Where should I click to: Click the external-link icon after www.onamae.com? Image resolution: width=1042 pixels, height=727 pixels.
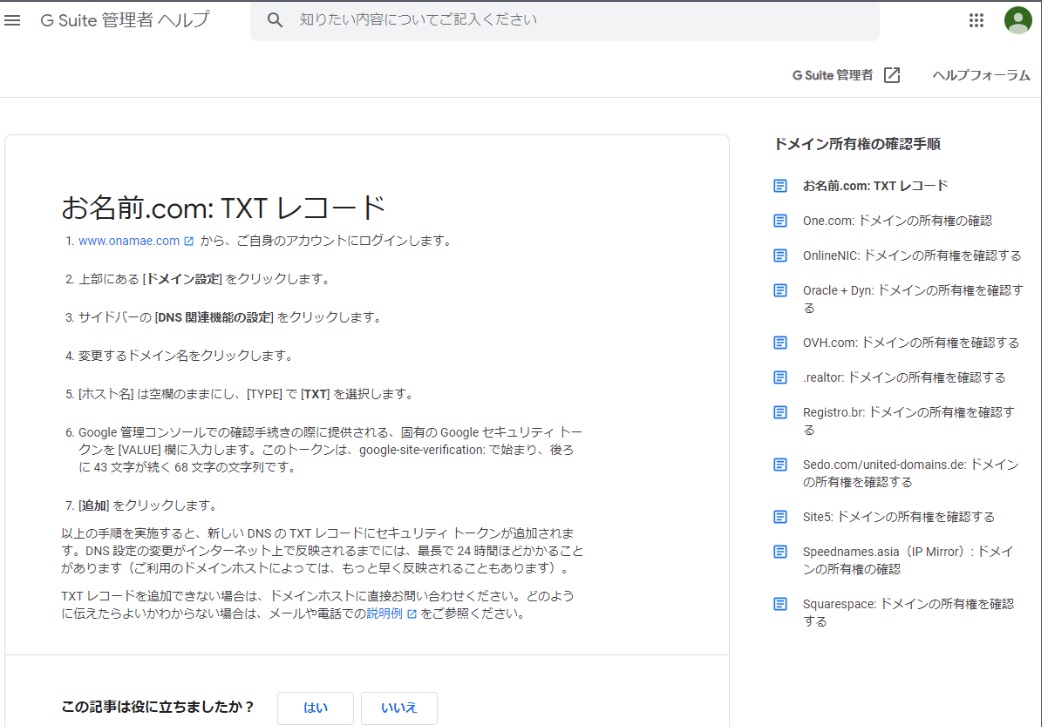186,240
